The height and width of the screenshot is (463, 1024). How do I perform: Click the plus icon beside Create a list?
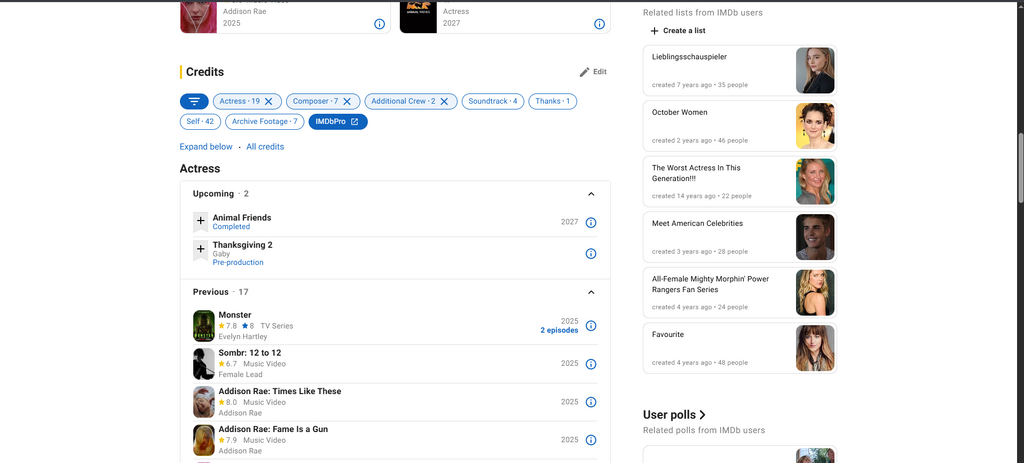click(x=654, y=31)
